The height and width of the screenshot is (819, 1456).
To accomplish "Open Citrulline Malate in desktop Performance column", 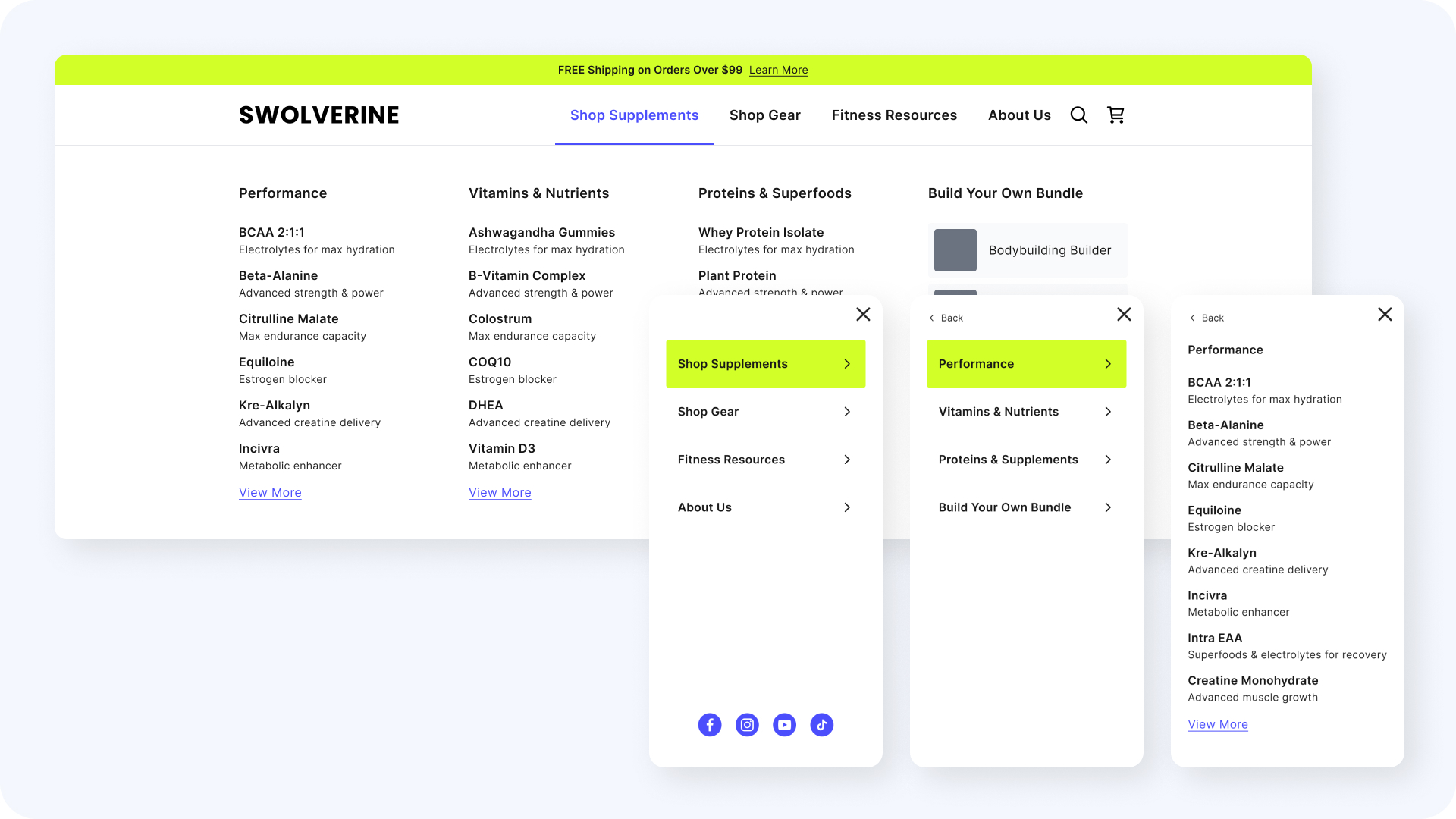I will [303, 327].
